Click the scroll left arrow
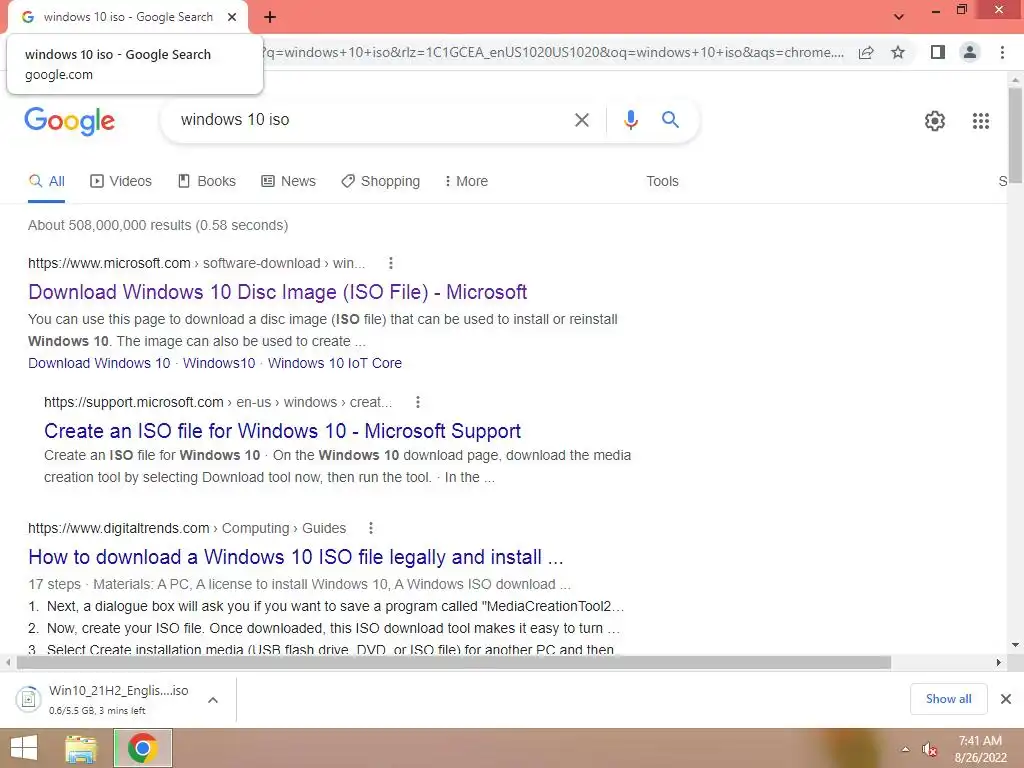Image resolution: width=1024 pixels, height=768 pixels. pyautogui.click(x=8, y=662)
